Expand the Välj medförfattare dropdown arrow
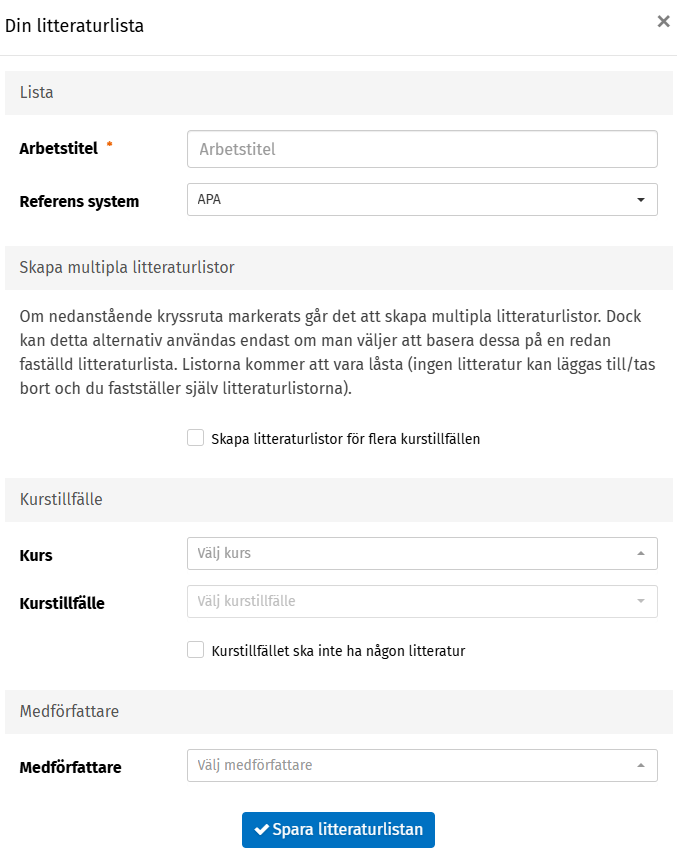This screenshot has height=858, width=677. [x=643, y=765]
